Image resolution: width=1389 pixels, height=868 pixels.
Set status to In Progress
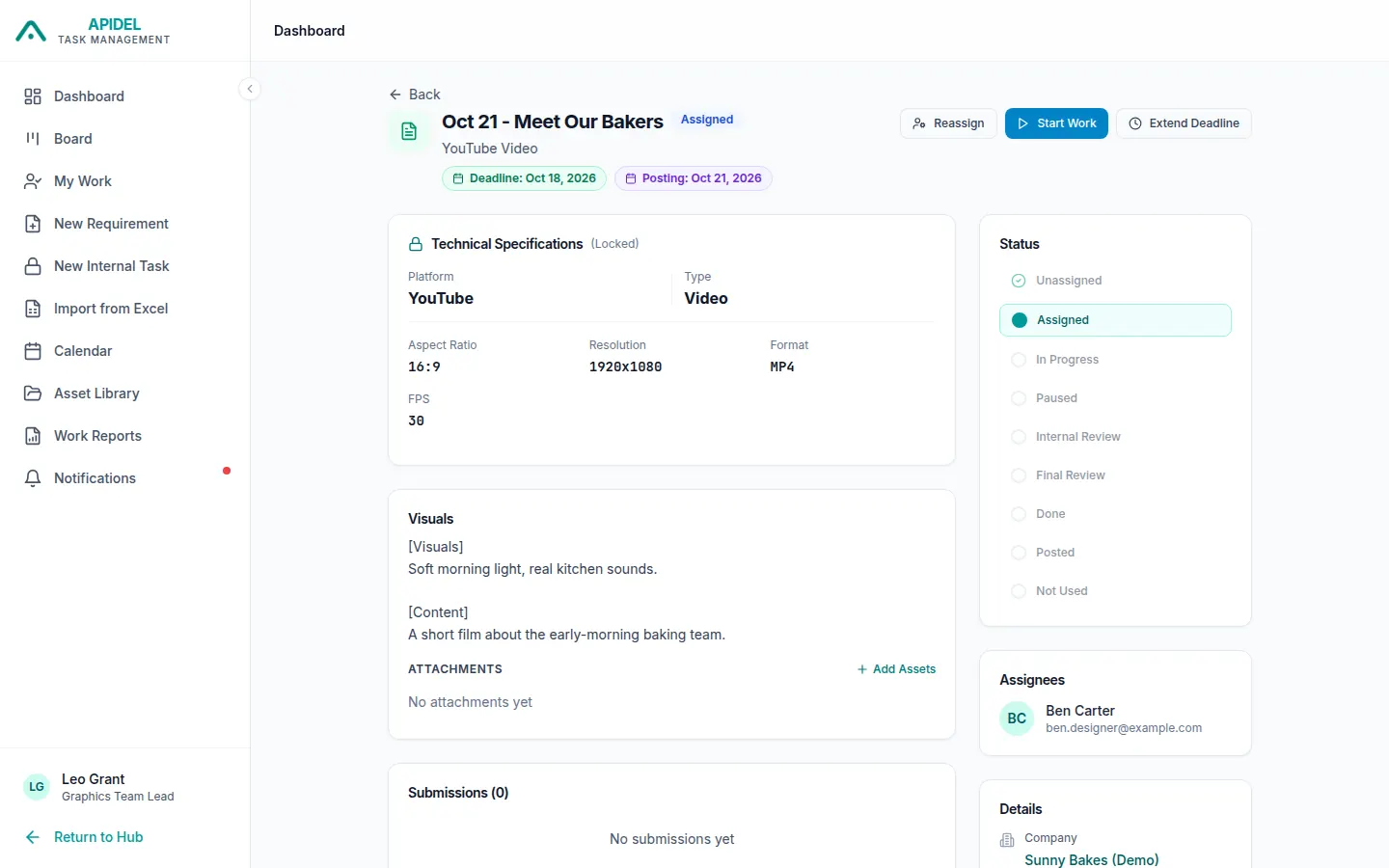tap(1115, 360)
